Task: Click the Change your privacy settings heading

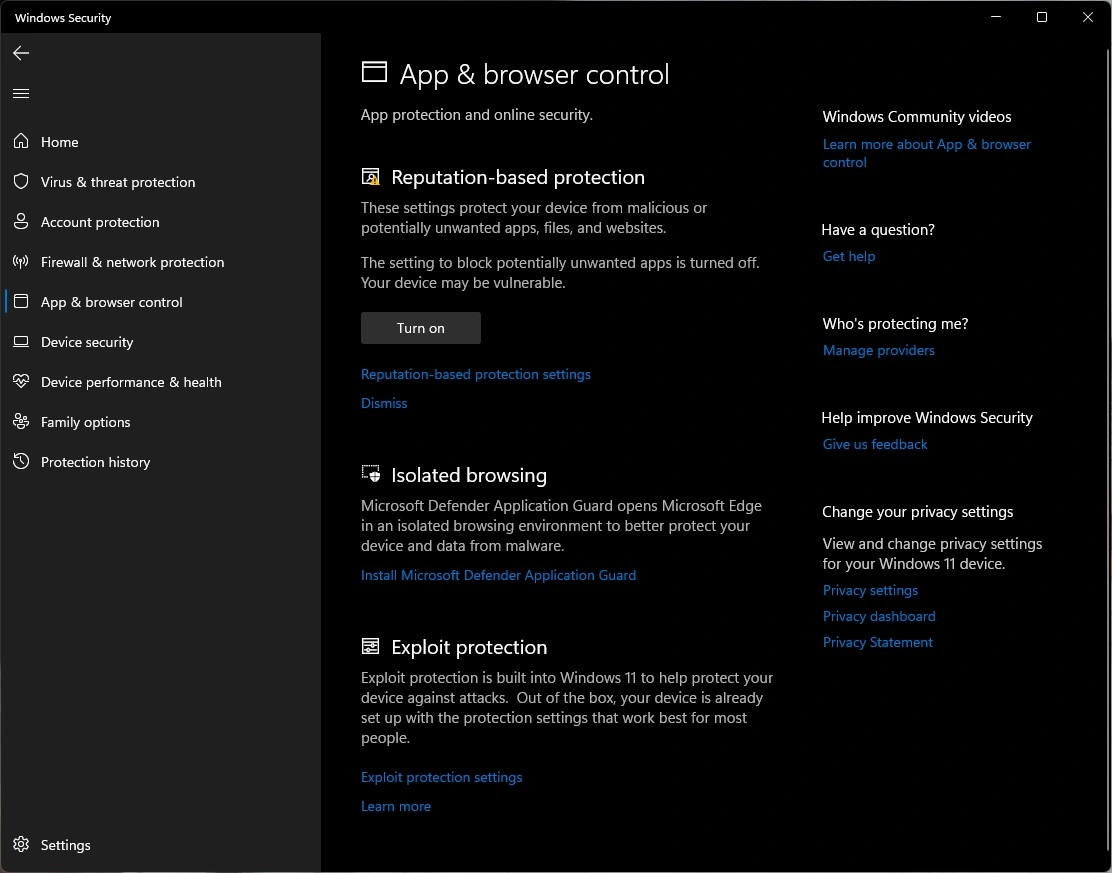Action: point(917,512)
